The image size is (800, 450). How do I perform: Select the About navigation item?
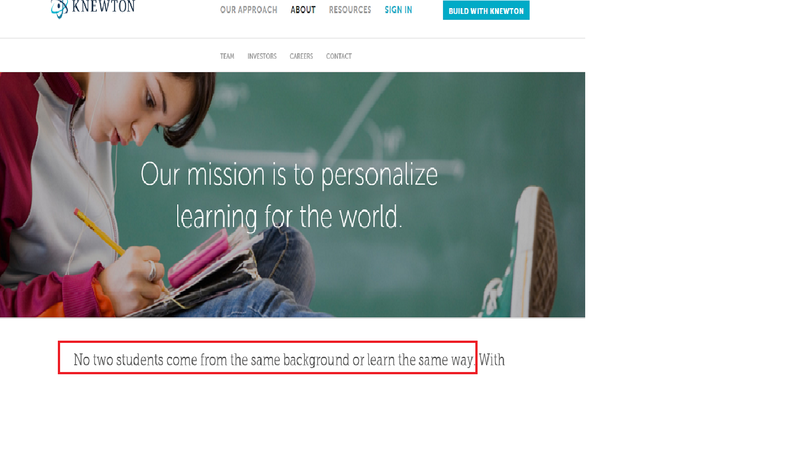[303, 10]
